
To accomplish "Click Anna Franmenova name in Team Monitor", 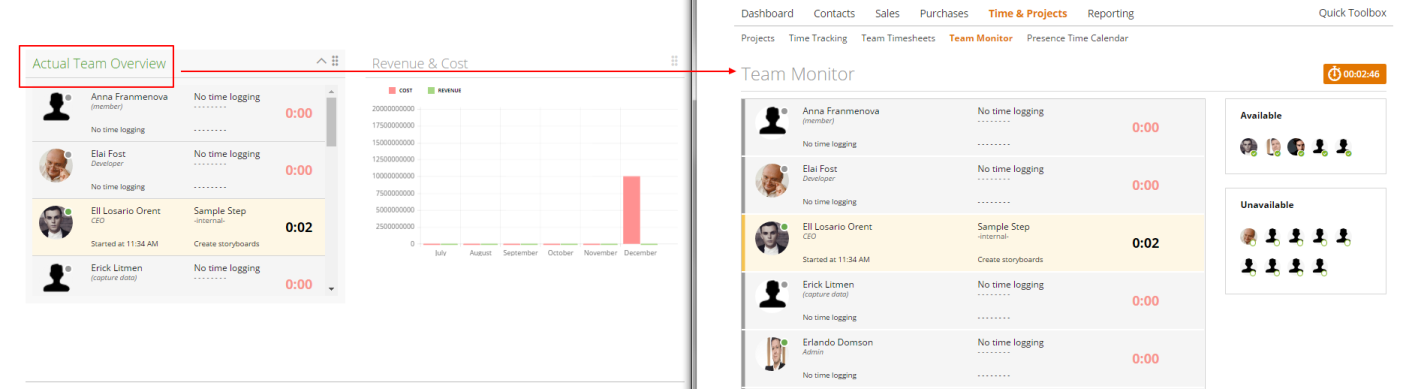I will pyautogui.click(x=841, y=111).
